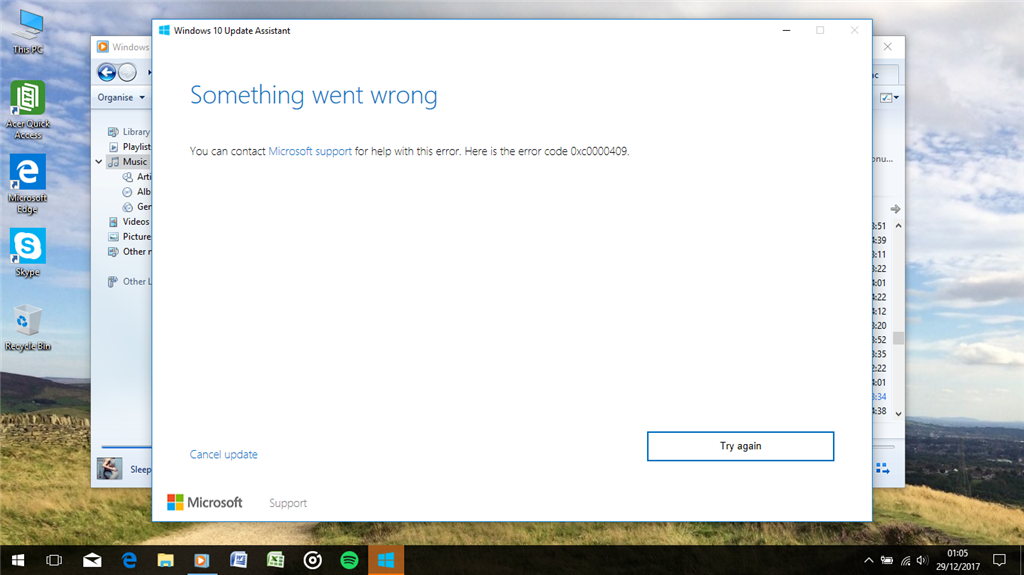The height and width of the screenshot is (575, 1024).
Task: Select Videos in the Media Player tree
Action: pyautogui.click(x=129, y=222)
